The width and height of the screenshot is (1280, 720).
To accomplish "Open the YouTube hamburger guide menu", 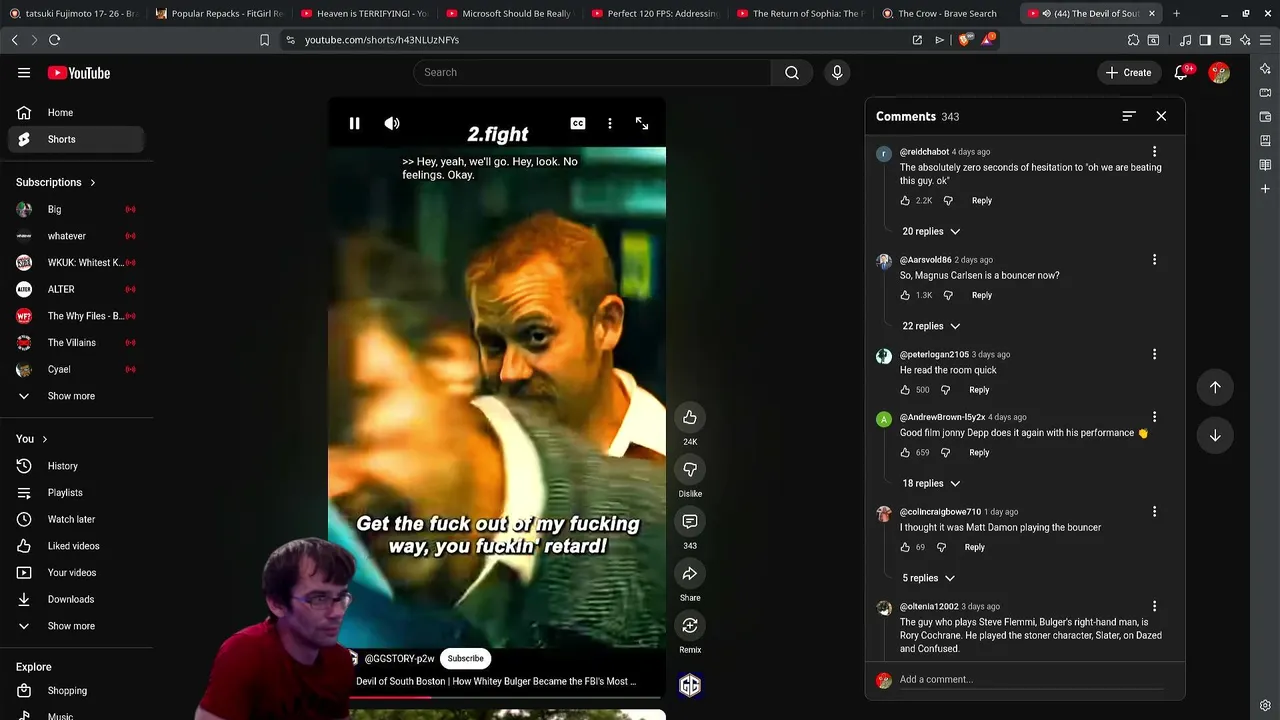I will click(24, 72).
